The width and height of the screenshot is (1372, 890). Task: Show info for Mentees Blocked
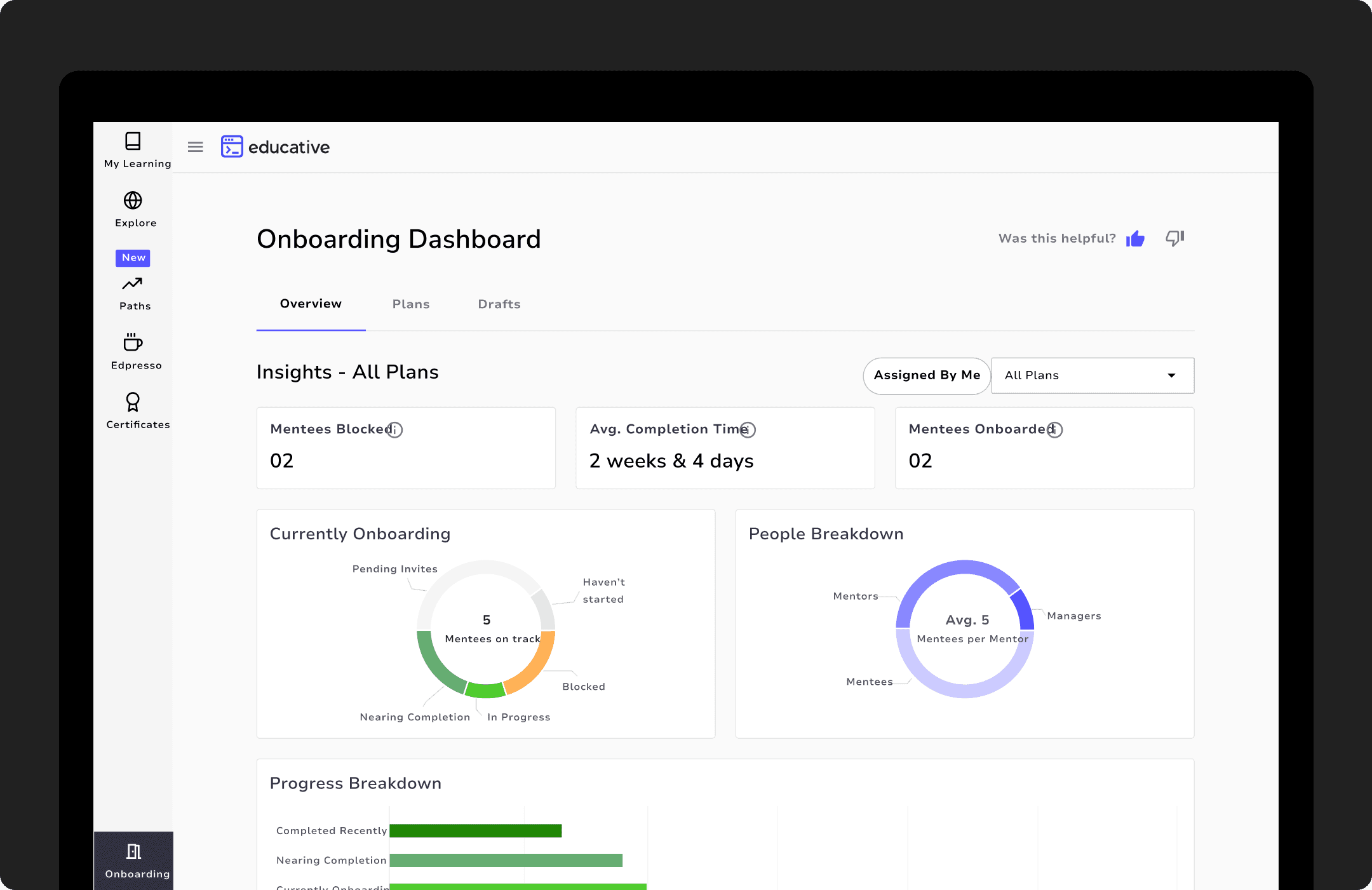(394, 430)
